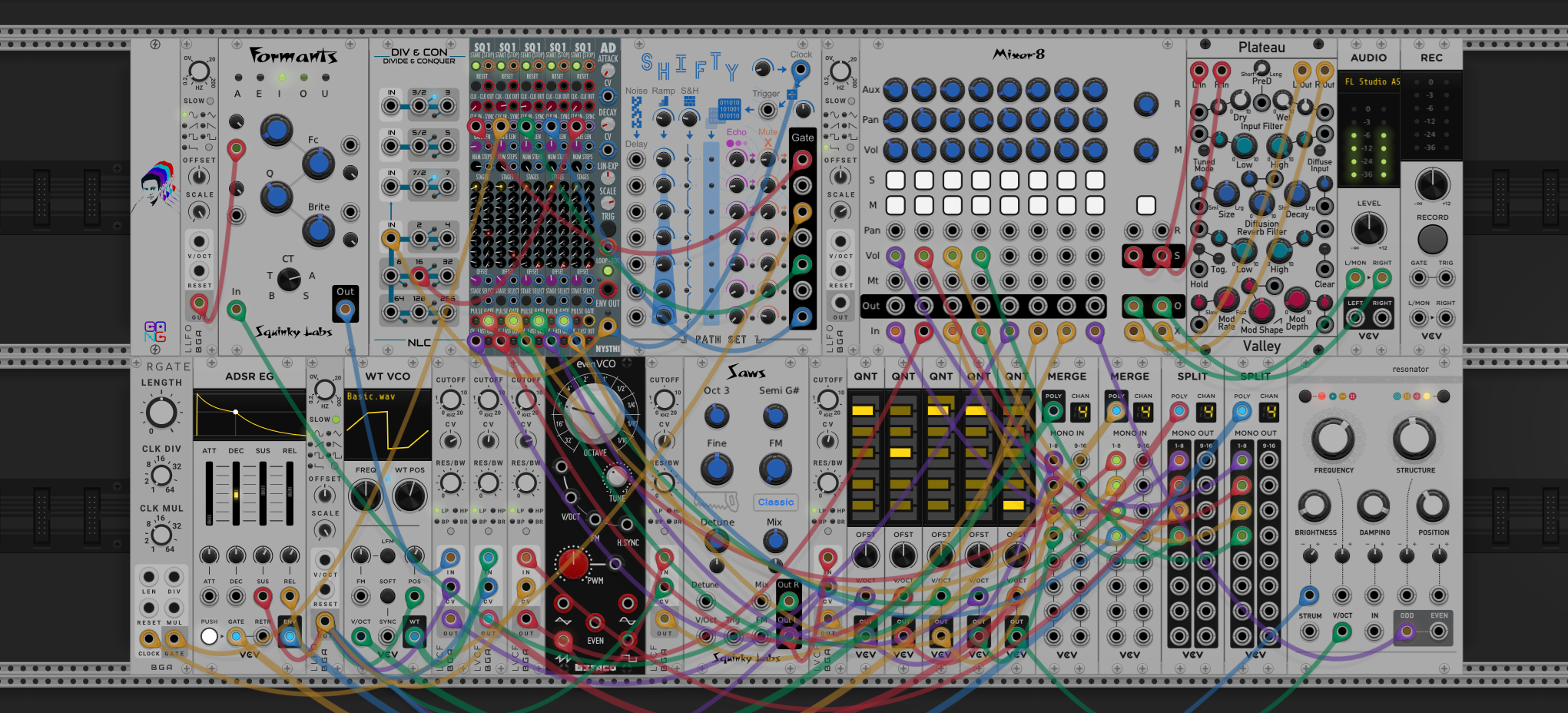Click the RECORD button on REC module

tap(1432, 240)
